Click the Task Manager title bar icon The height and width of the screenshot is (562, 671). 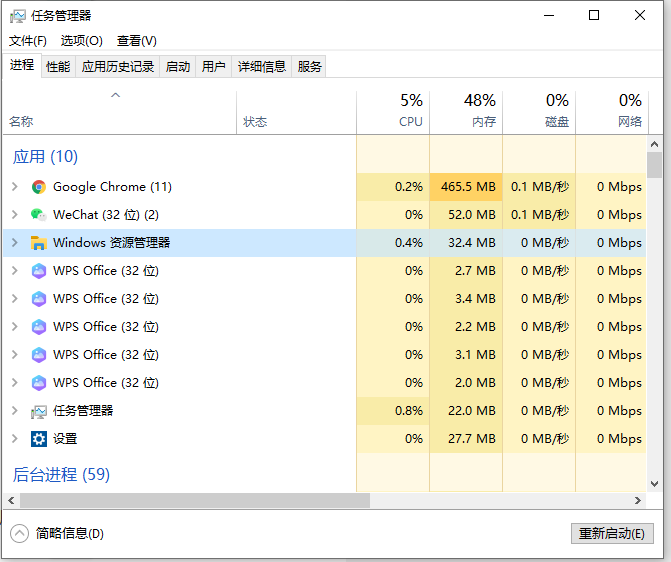tap(17, 16)
